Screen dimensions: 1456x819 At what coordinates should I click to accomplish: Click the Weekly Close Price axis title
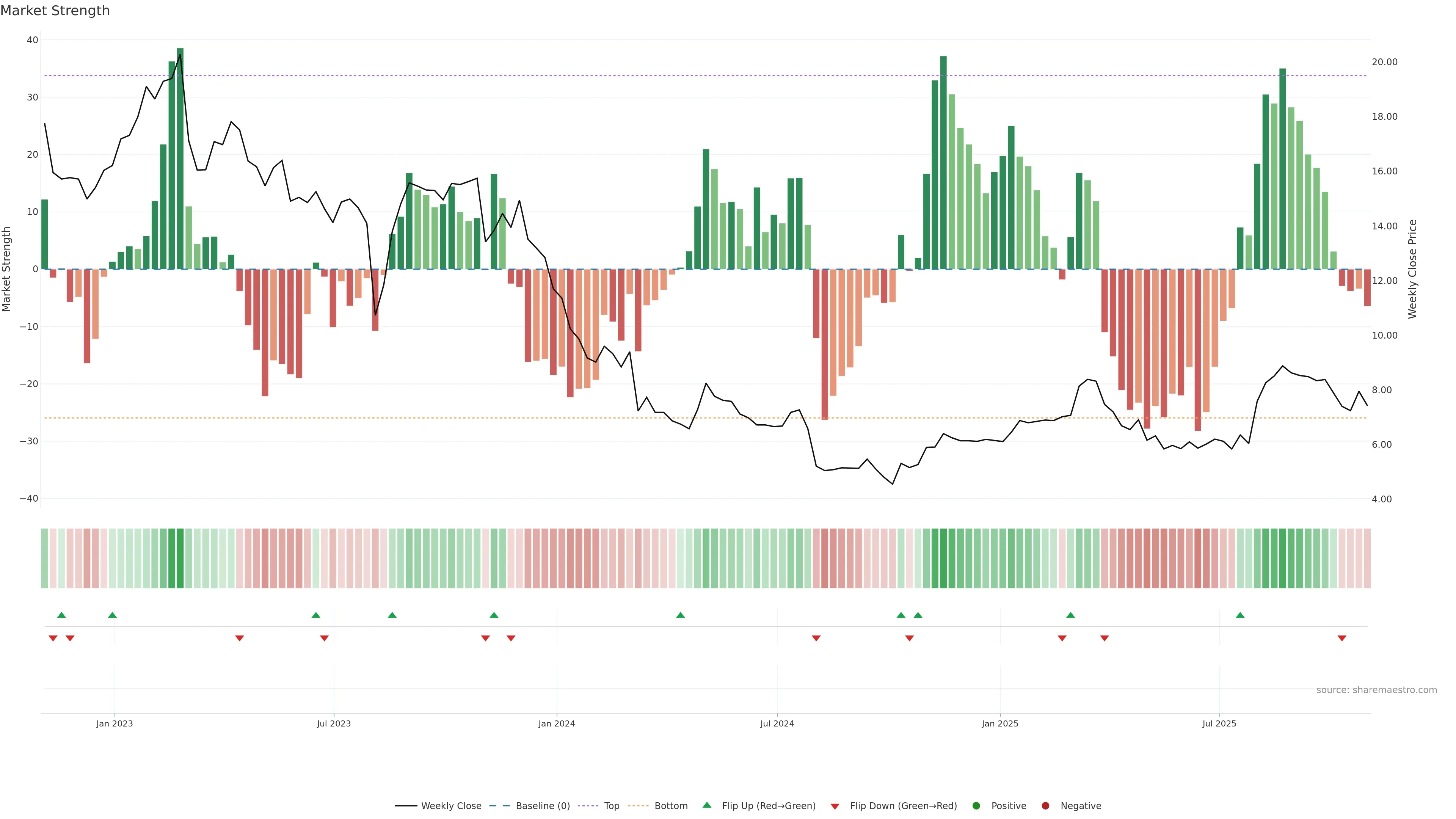pos(1412,269)
